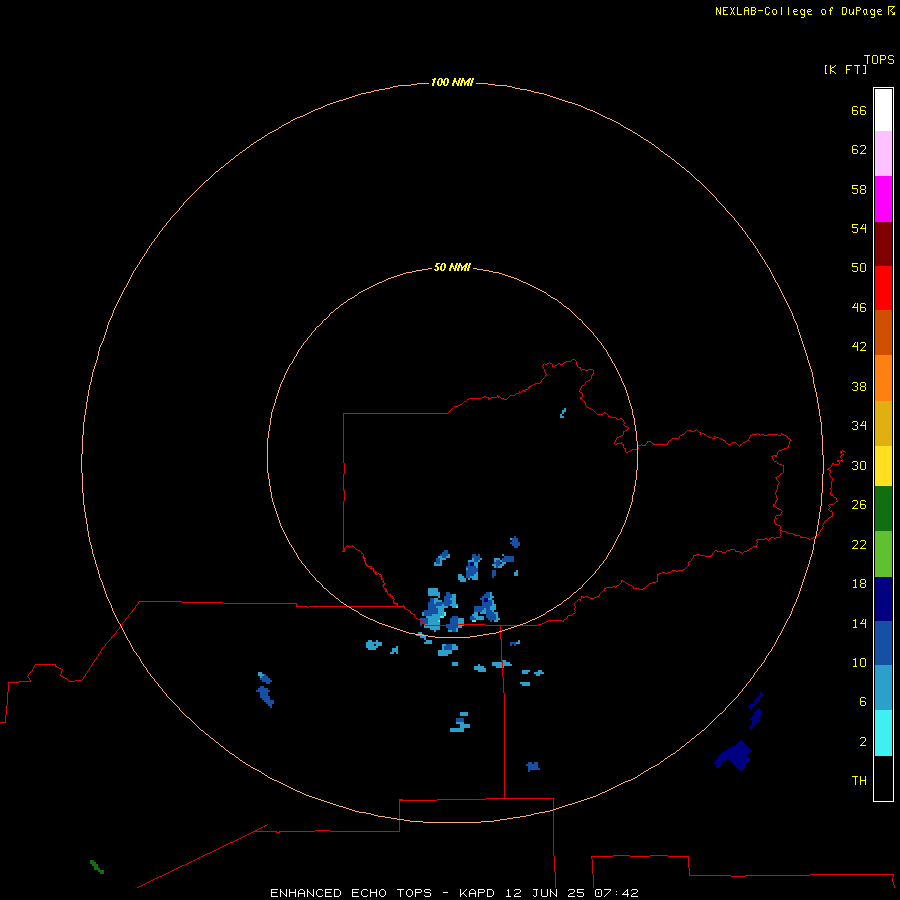
Task: Click the 30 legend value label
Action: (859, 465)
